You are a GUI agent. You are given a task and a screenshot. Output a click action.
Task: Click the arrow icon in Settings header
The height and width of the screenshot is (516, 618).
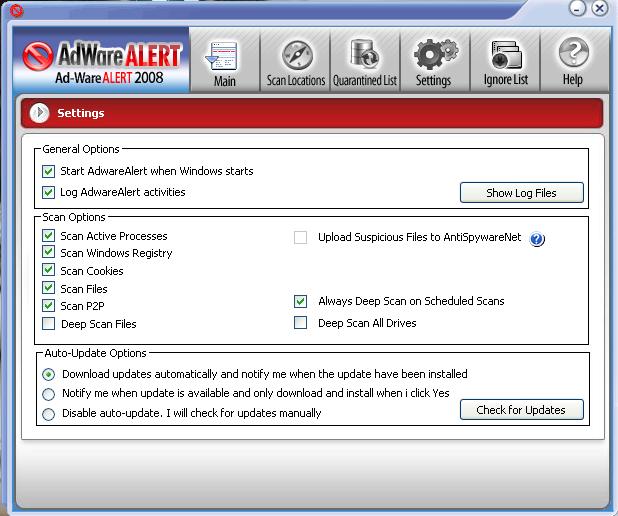coord(39,113)
